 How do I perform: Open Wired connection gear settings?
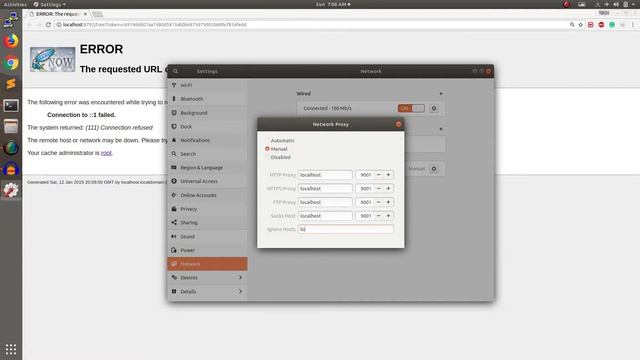click(x=434, y=108)
